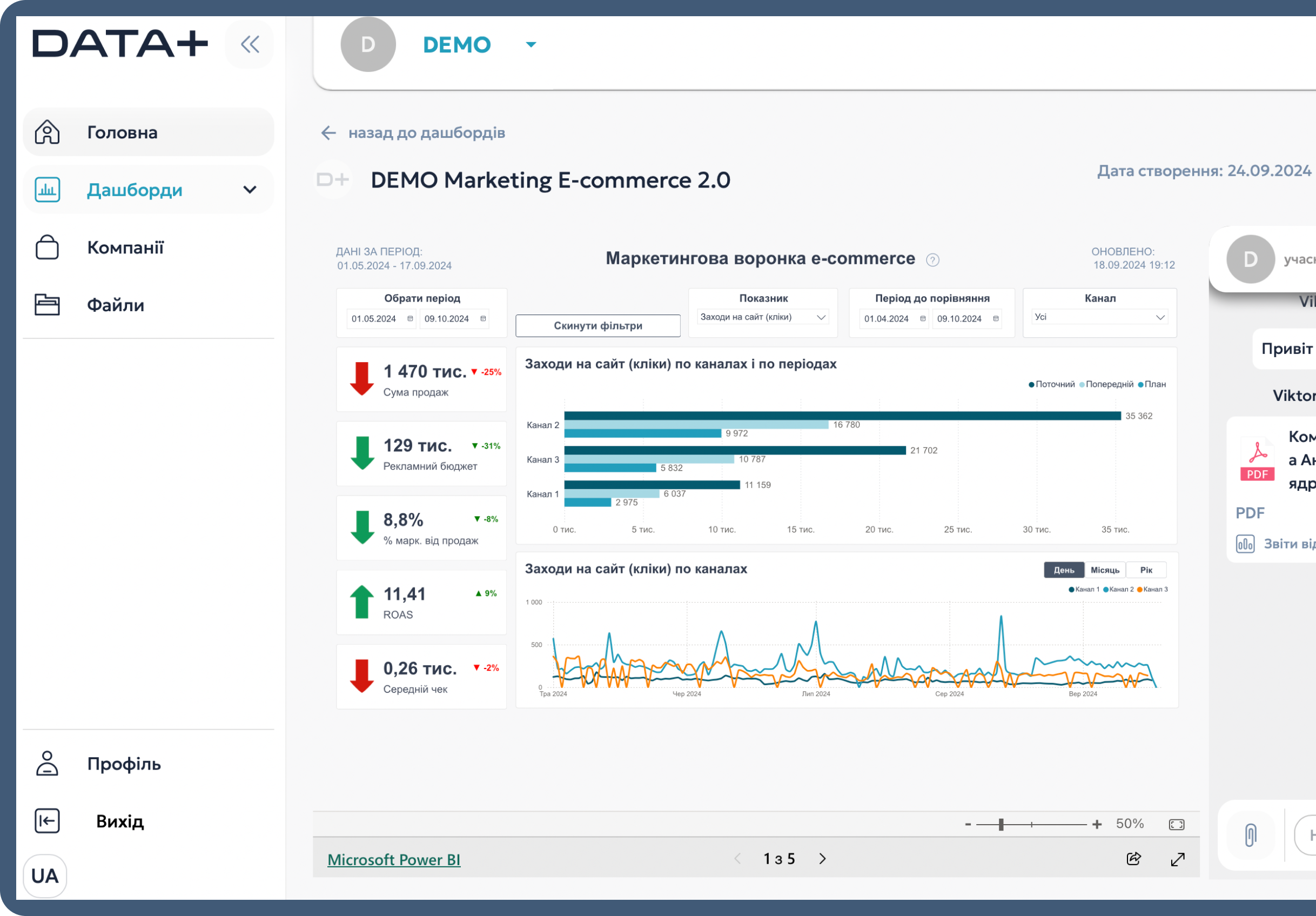Click the ROAS KPI card

(x=421, y=602)
